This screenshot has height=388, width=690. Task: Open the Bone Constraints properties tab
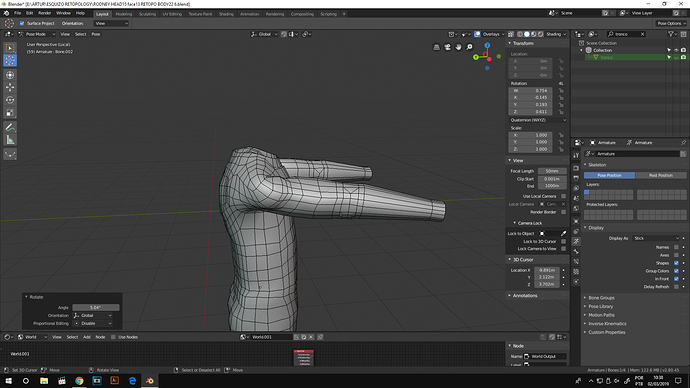coord(576,262)
